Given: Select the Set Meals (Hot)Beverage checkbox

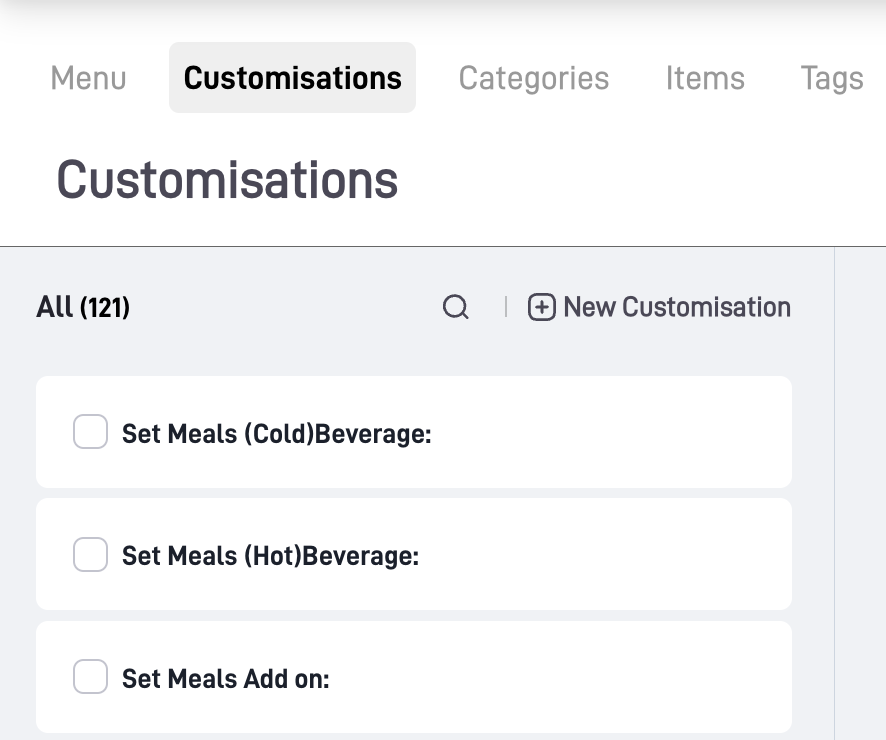Looking at the screenshot, I should pos(91,555).
